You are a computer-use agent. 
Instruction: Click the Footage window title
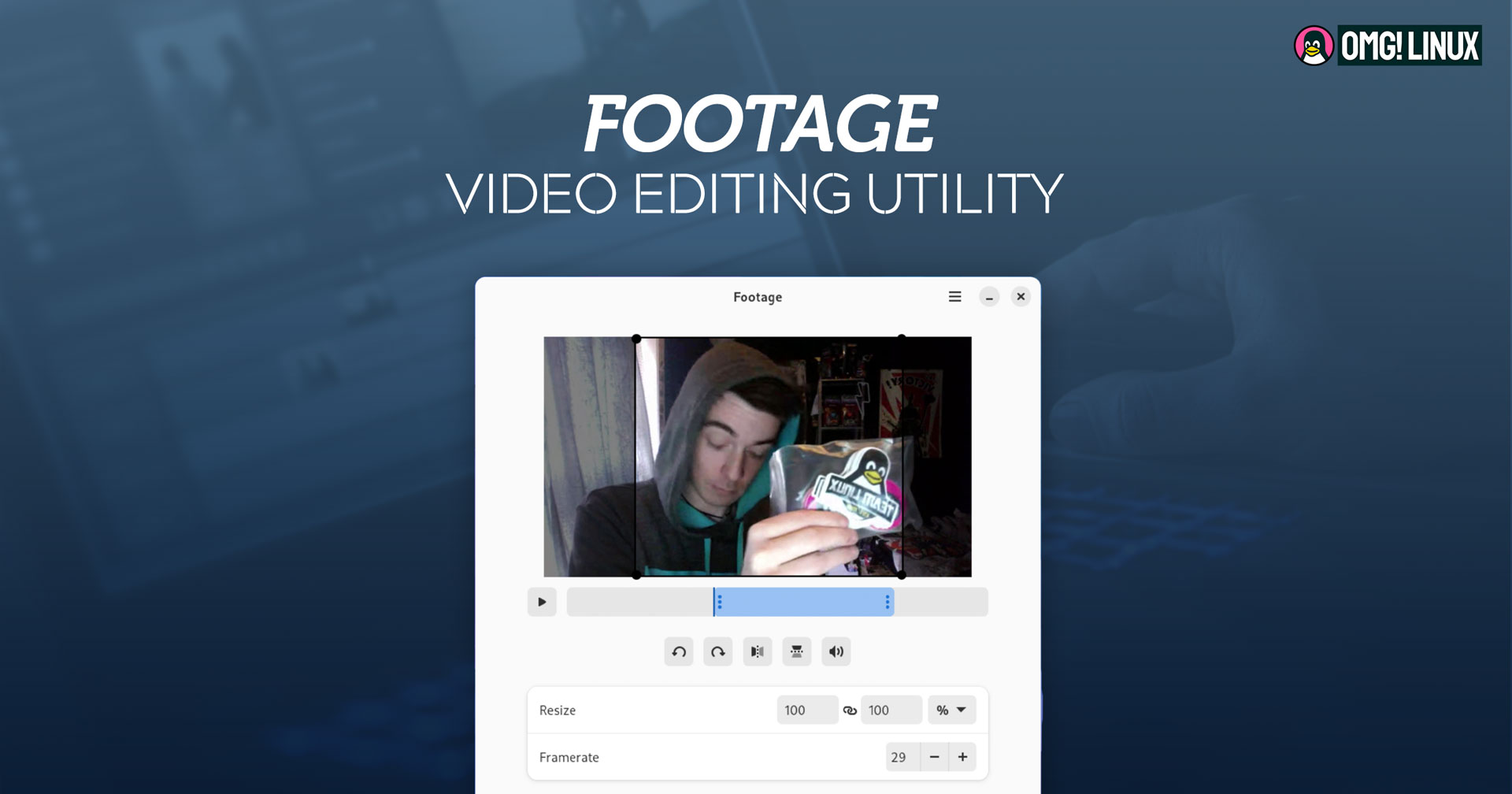click(x=758, y=297)
